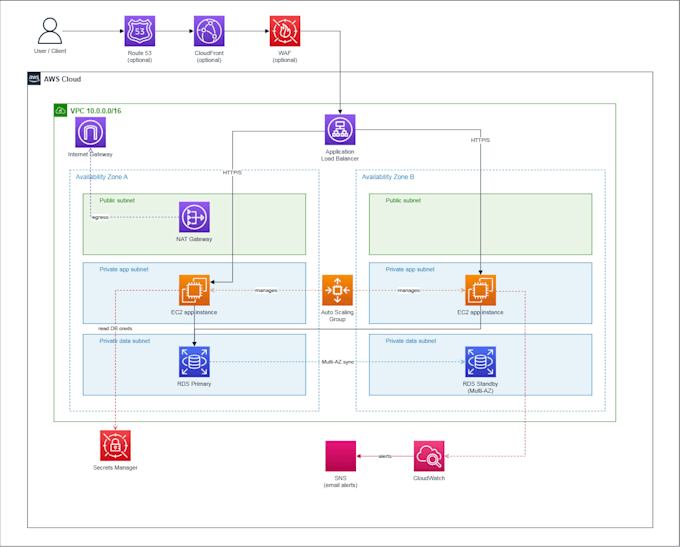Image resolution: width=680 pixels, height=547 pixels.
Task: Click the Secrets Manager icon
Action: pos(115,445)
